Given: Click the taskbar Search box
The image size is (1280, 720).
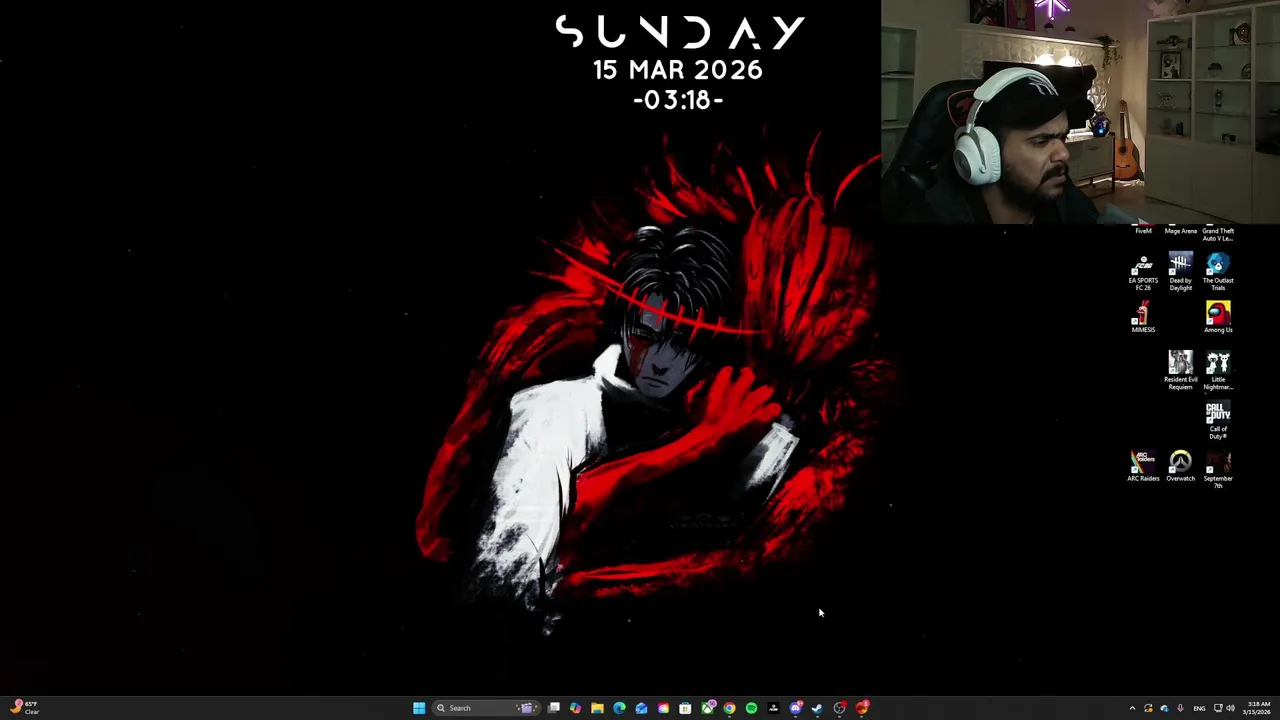Looking at the screenshot, I should tap(486, 708).
